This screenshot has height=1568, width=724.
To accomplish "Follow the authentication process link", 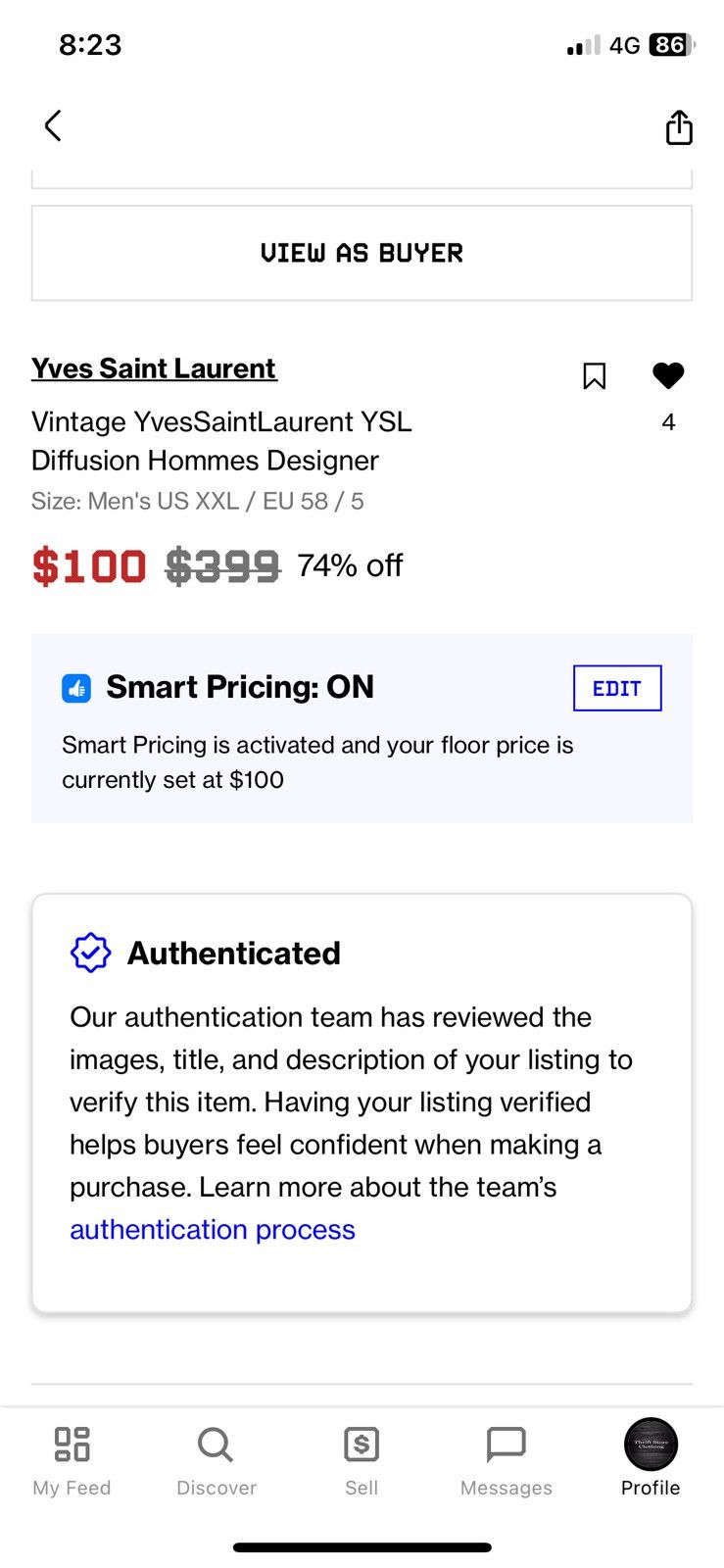I will [213, 1229].
